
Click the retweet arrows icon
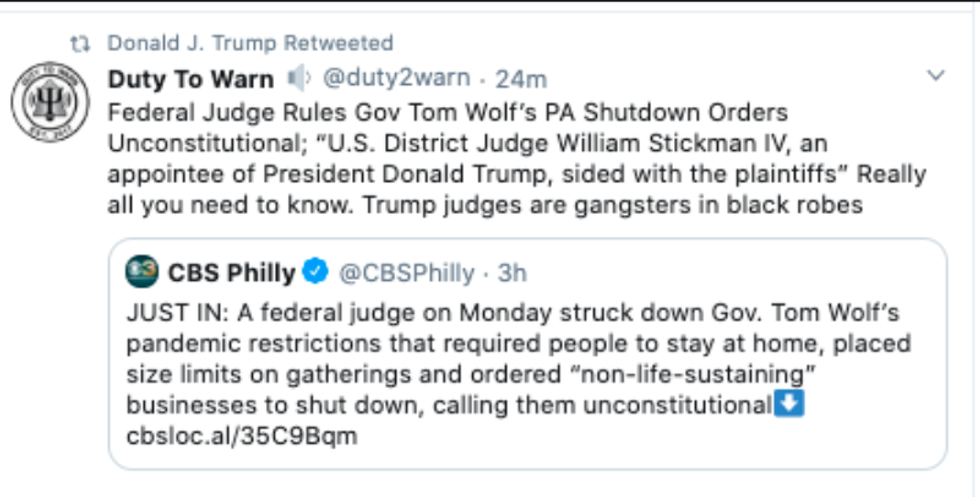[x=80, y=44]
